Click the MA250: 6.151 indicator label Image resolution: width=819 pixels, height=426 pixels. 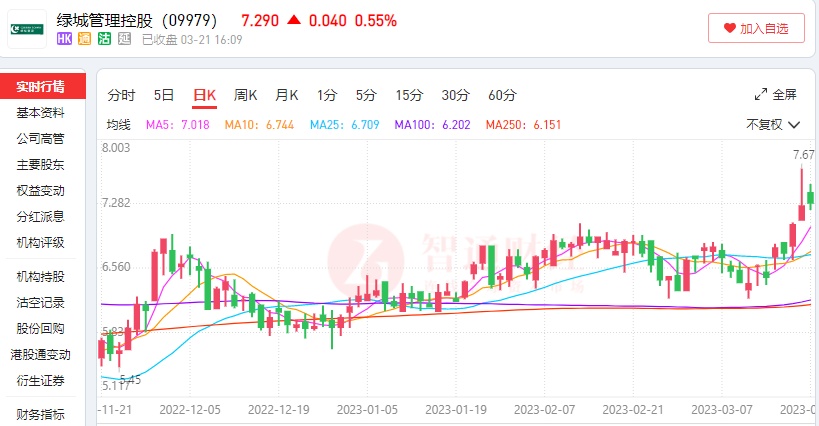tap(523, 125)
